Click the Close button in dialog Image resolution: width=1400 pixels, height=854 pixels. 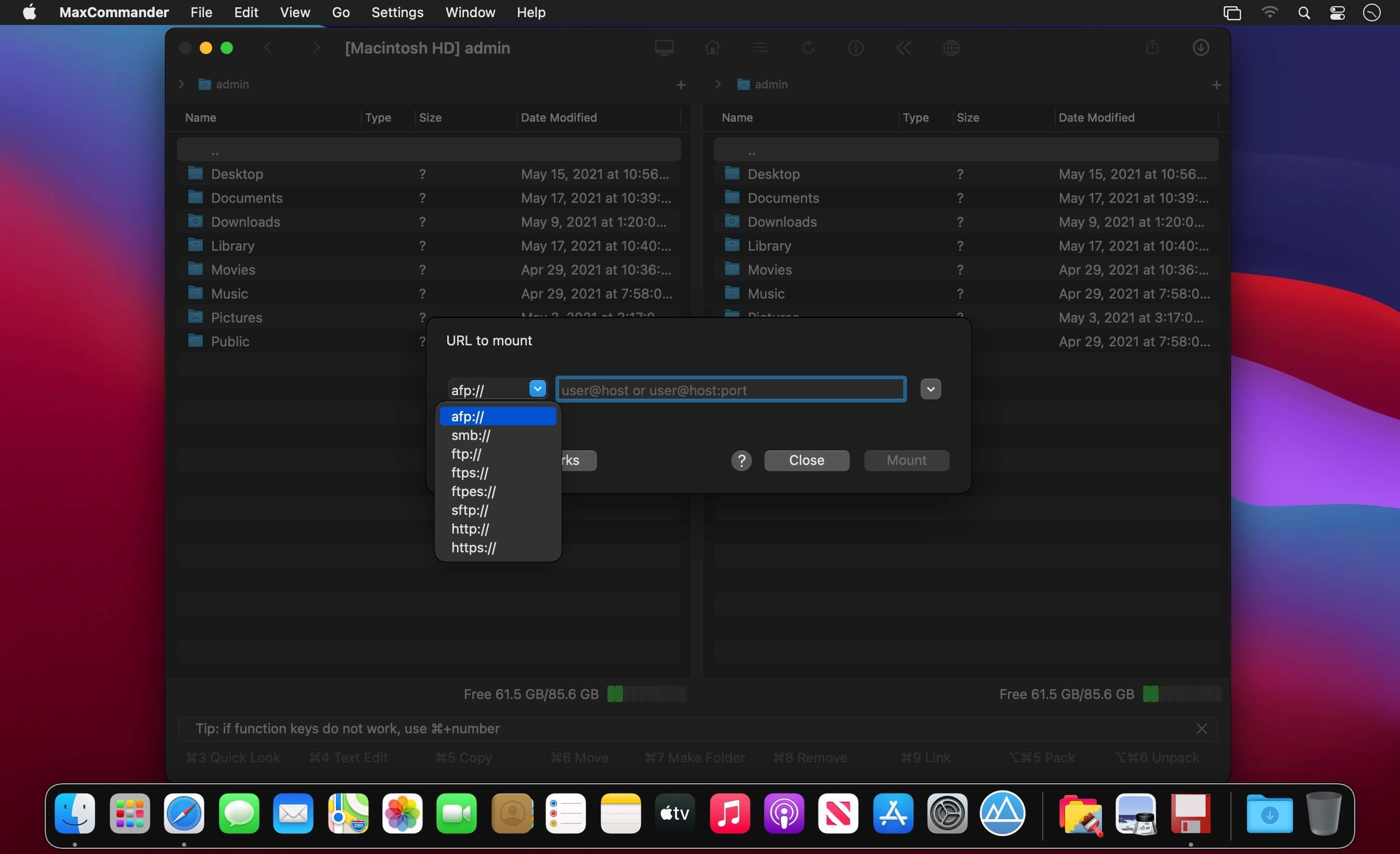pos(806,460)
